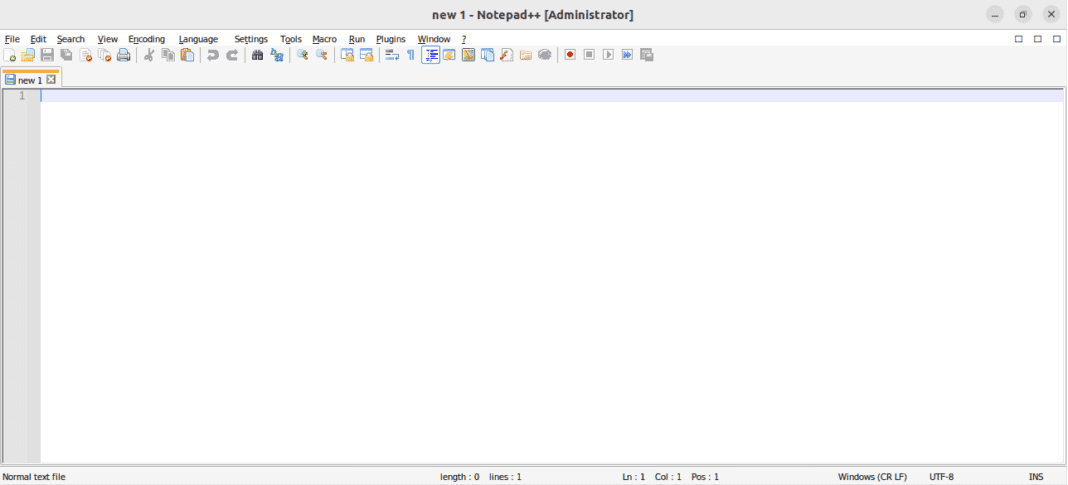The width and height of the screenshot is (1068, 485).
Task: Click the Redo arrow icon
Action: 232,55
